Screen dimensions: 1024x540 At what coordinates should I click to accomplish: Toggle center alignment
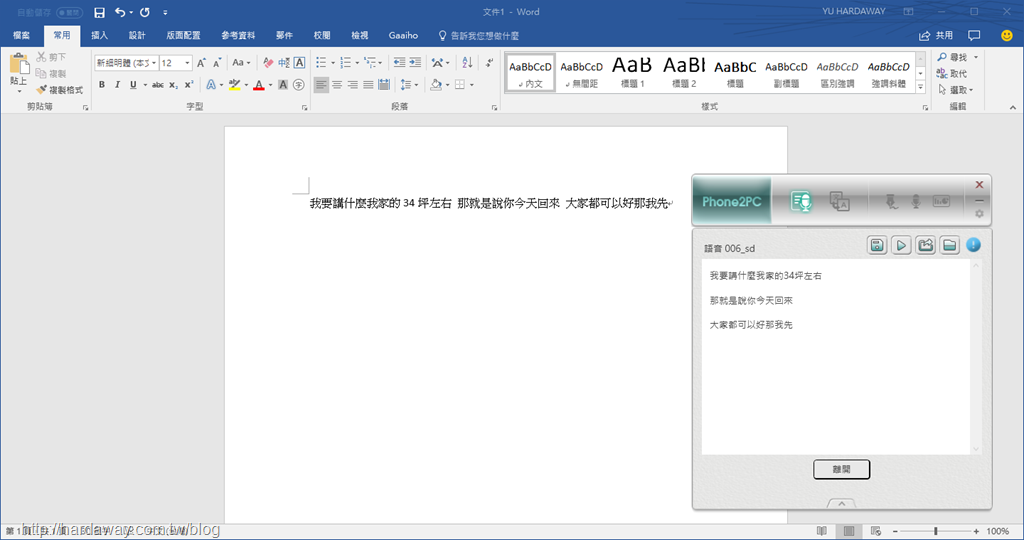click(337, 85)
